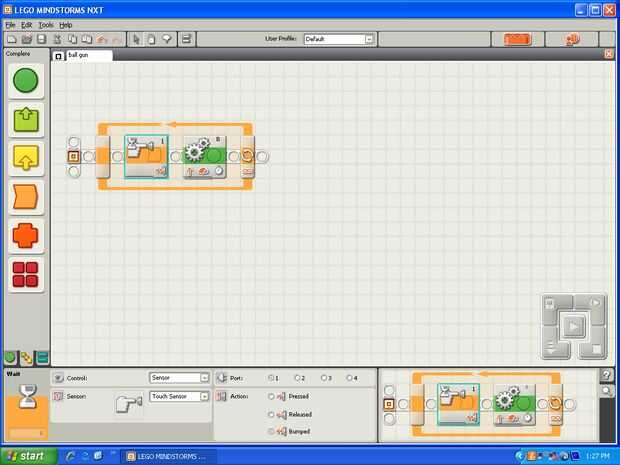Click the Open Program folder icon
The image size is (620, 465).
pos(26,39)
